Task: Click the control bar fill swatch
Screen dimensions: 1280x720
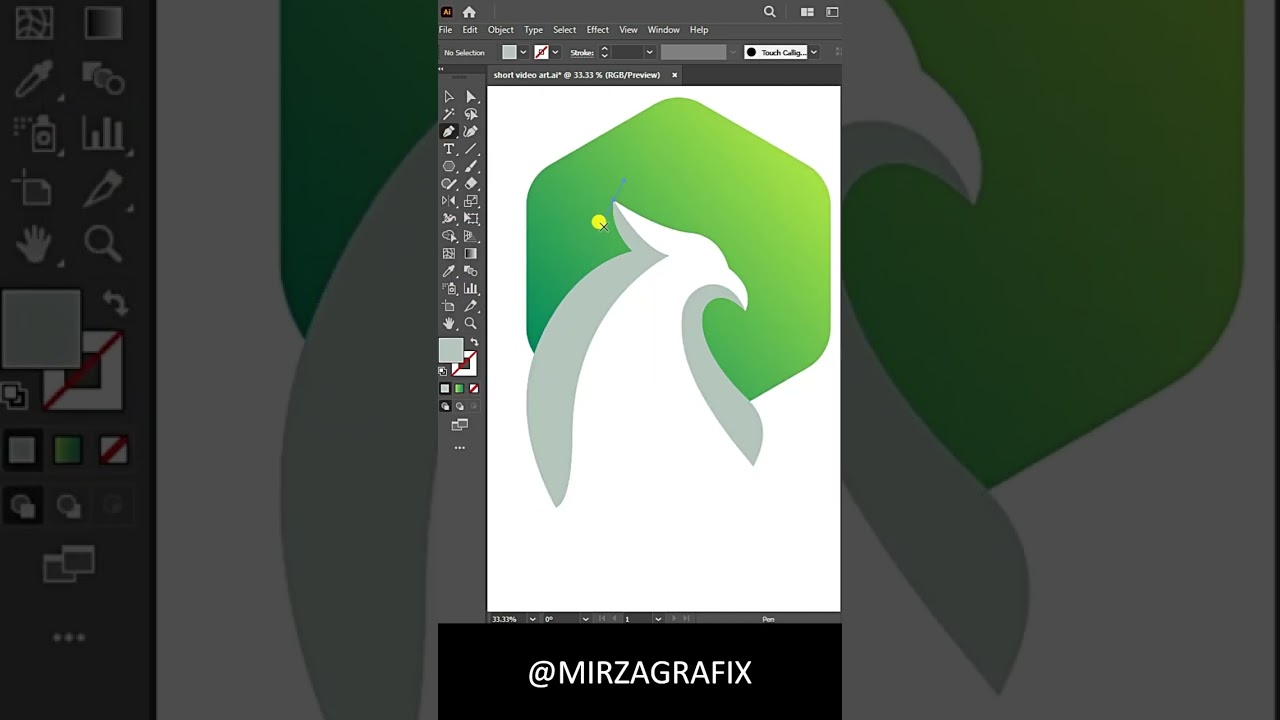Action: click(x=509, y=52)
